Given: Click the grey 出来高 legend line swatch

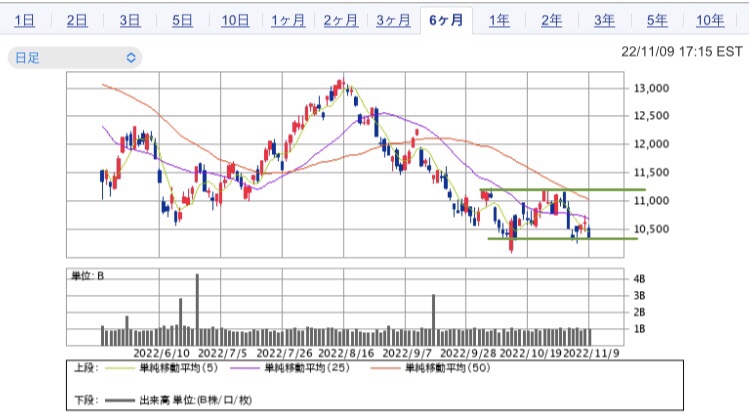Looking at the screenshot, I should tap(120, 401).
